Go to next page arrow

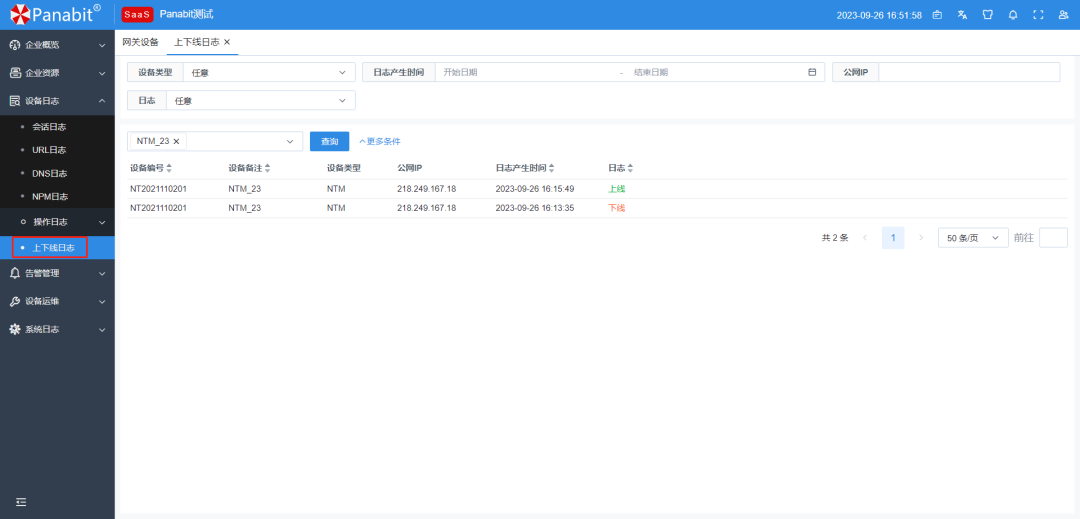click(921, 237)
